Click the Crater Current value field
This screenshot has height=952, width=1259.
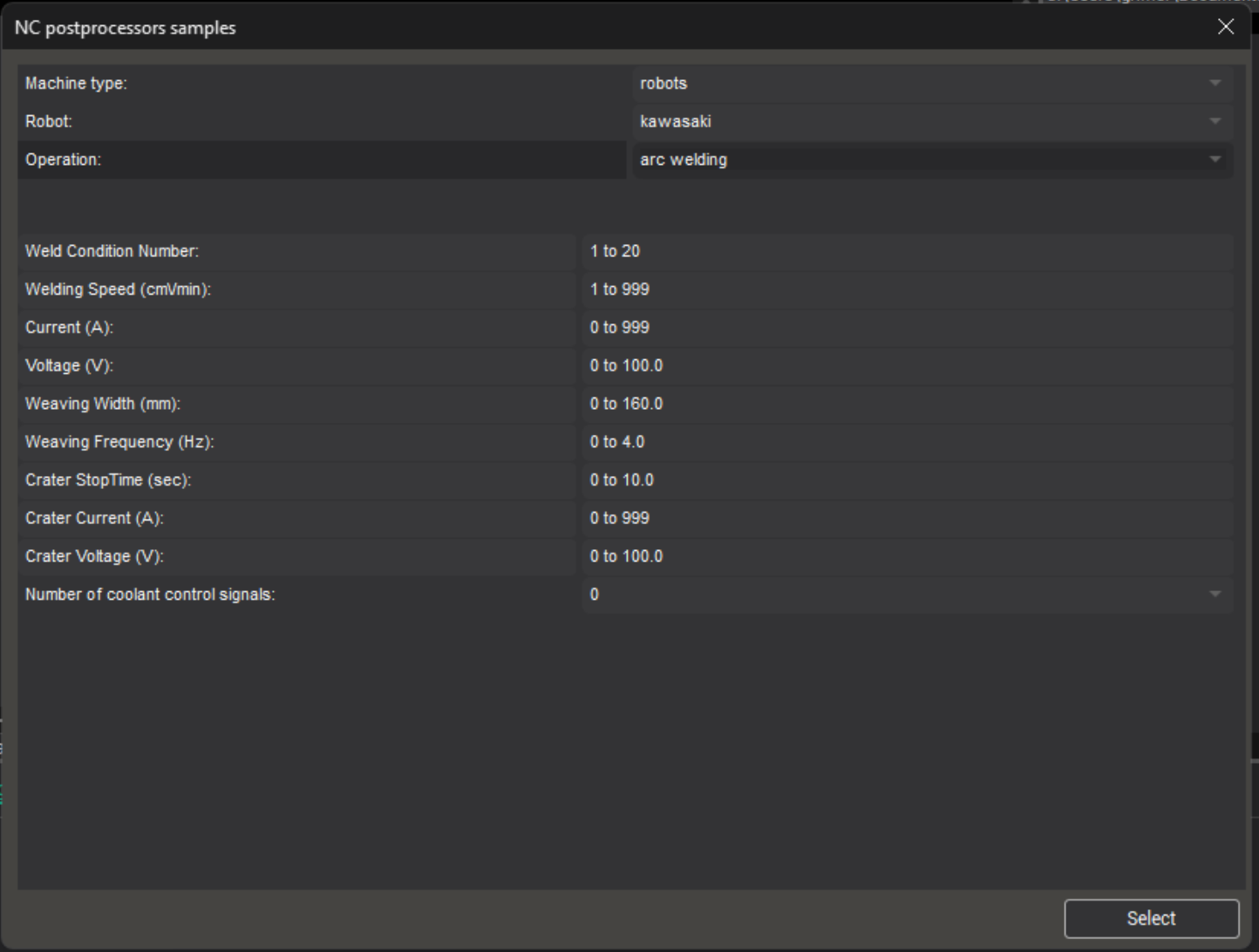(x=907, y=519)
